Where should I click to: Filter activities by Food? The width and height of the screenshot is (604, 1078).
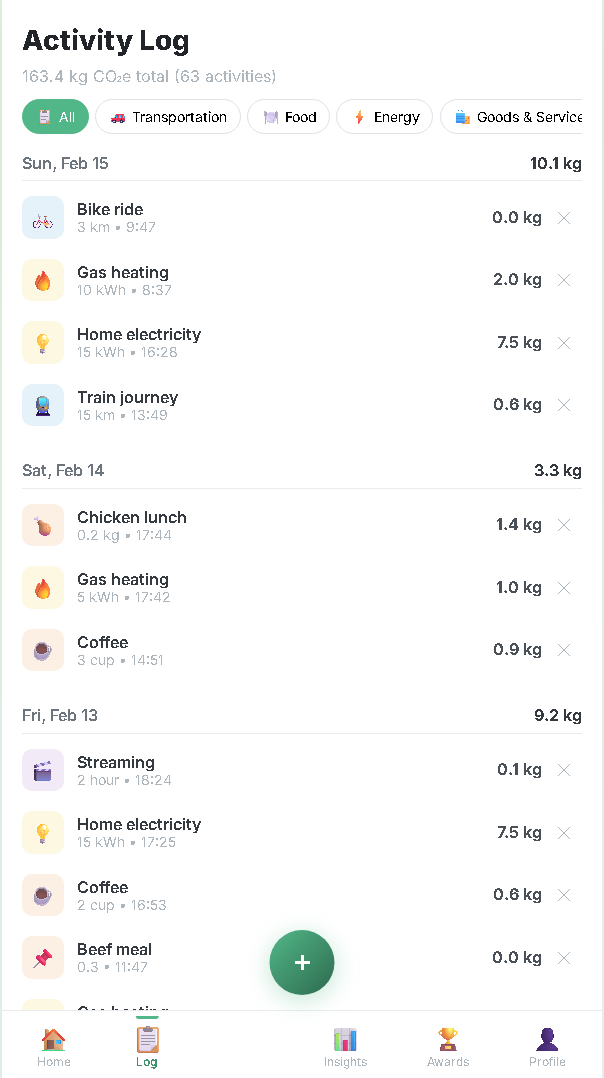point(289,117)
